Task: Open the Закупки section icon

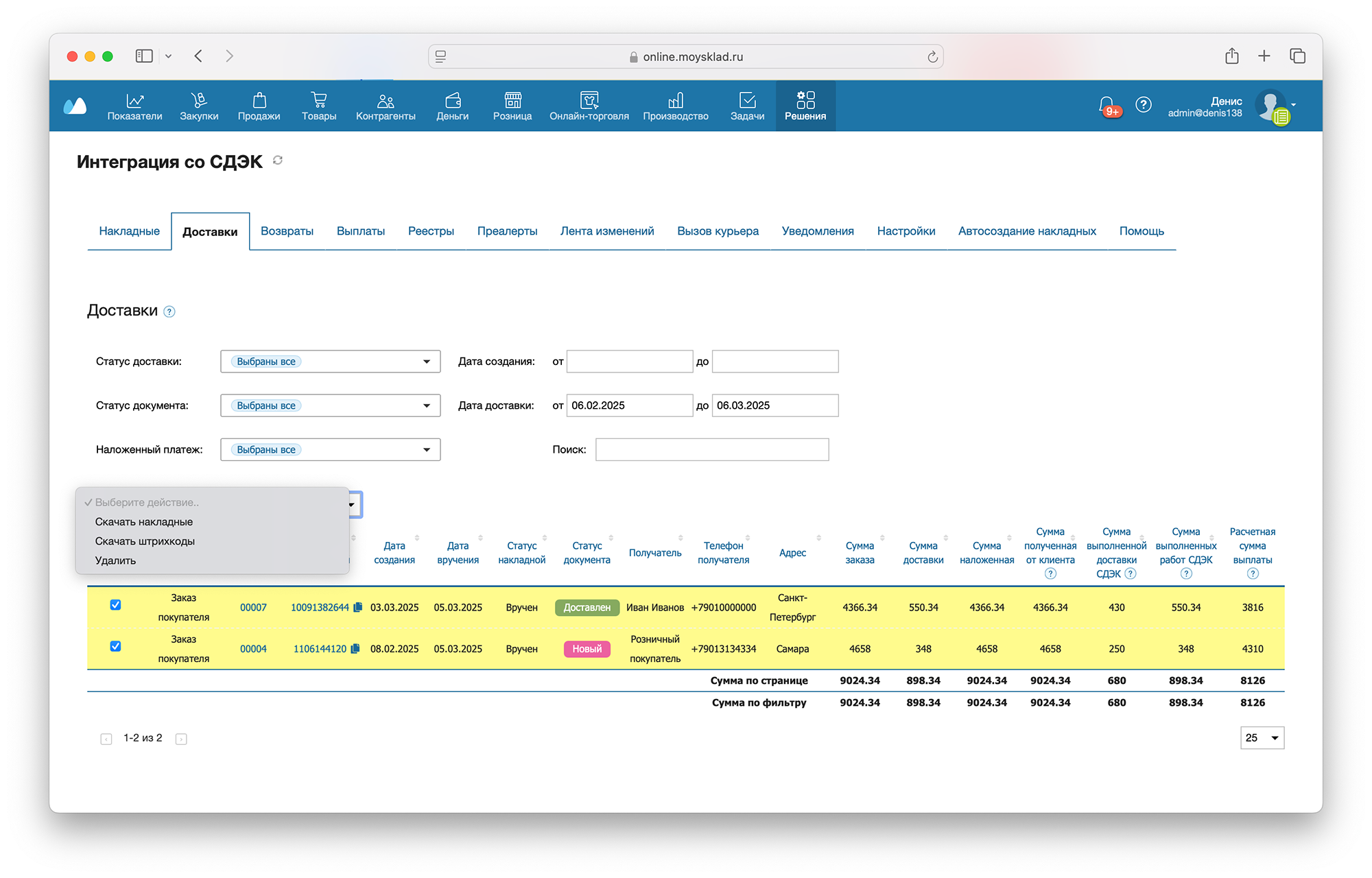Action: 199,100
